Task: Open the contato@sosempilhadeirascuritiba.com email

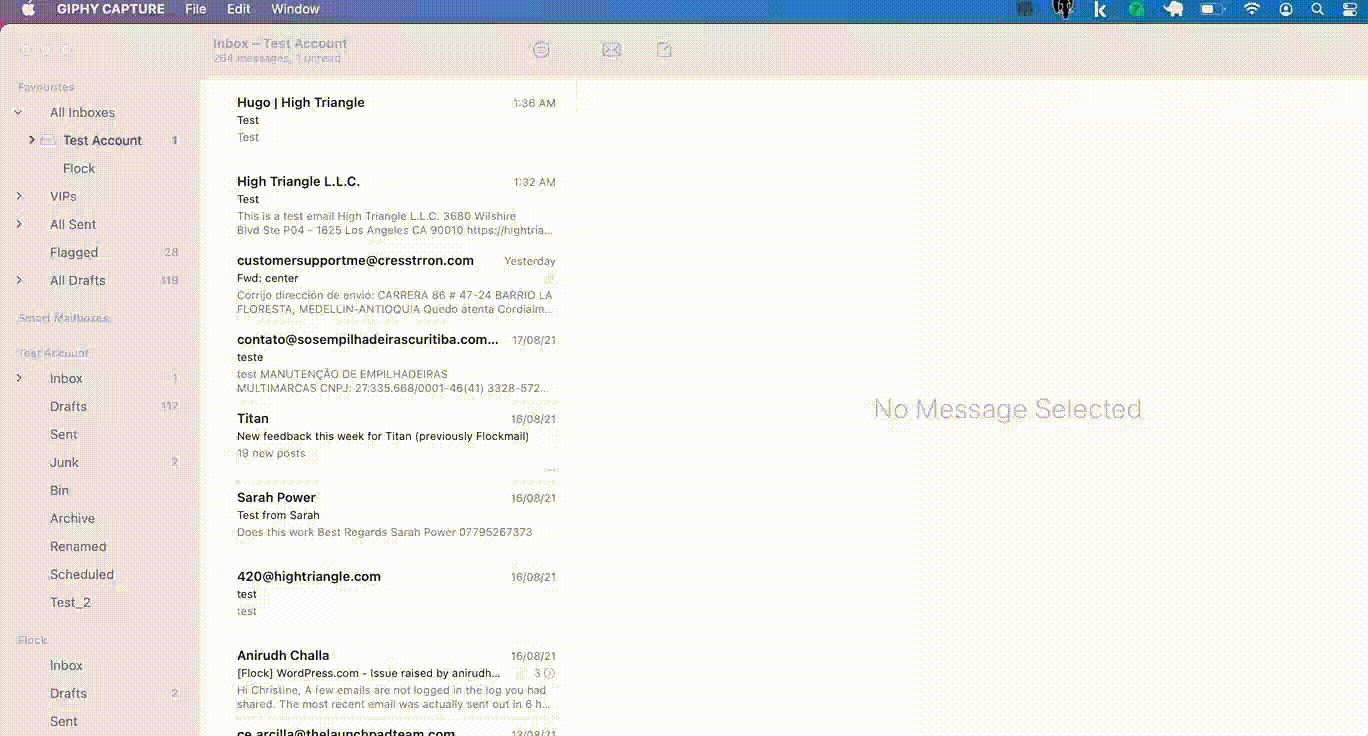Action: tap(396, 365)
